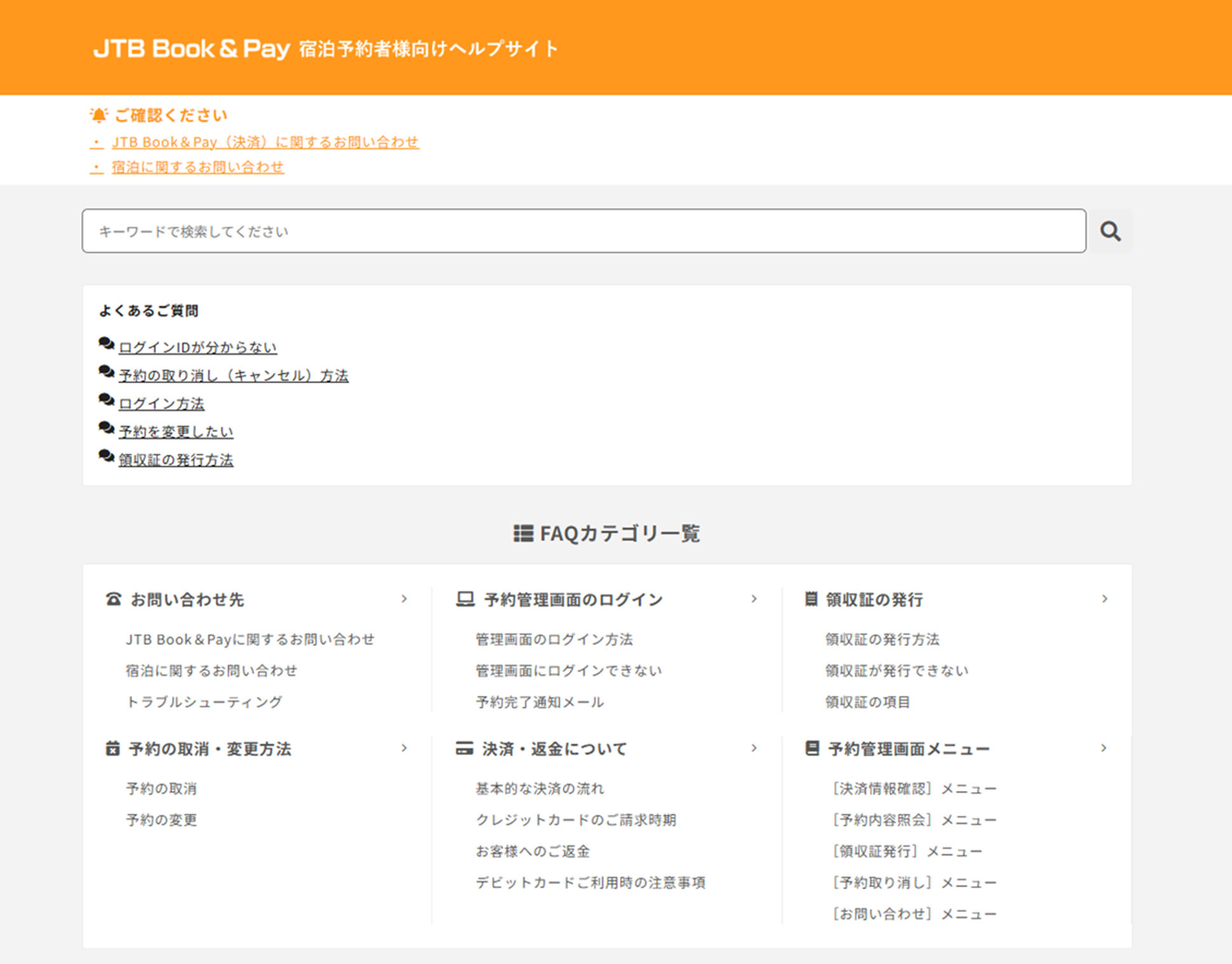The height and width of the screenshot is (964, 1232).
Task: Click the book icon beside 予約管理画面メニュー
Action: [x=812, y=748]
